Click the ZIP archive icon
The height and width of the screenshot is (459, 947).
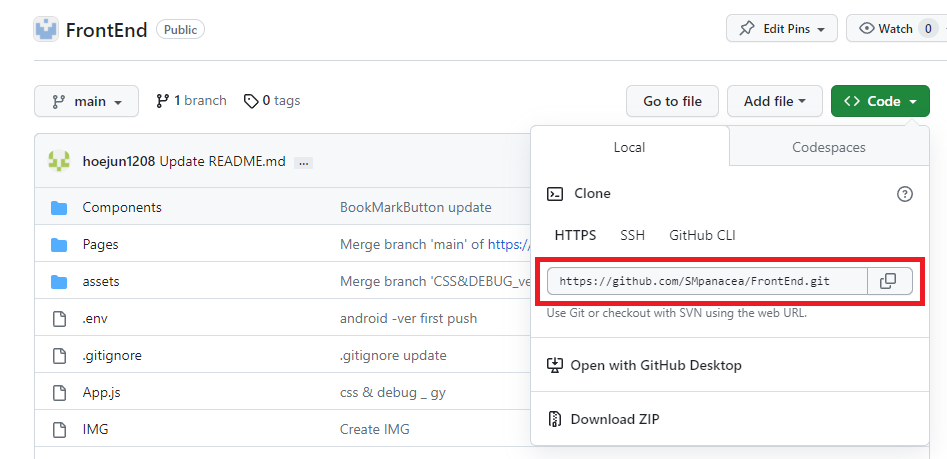tap(554, 419)
